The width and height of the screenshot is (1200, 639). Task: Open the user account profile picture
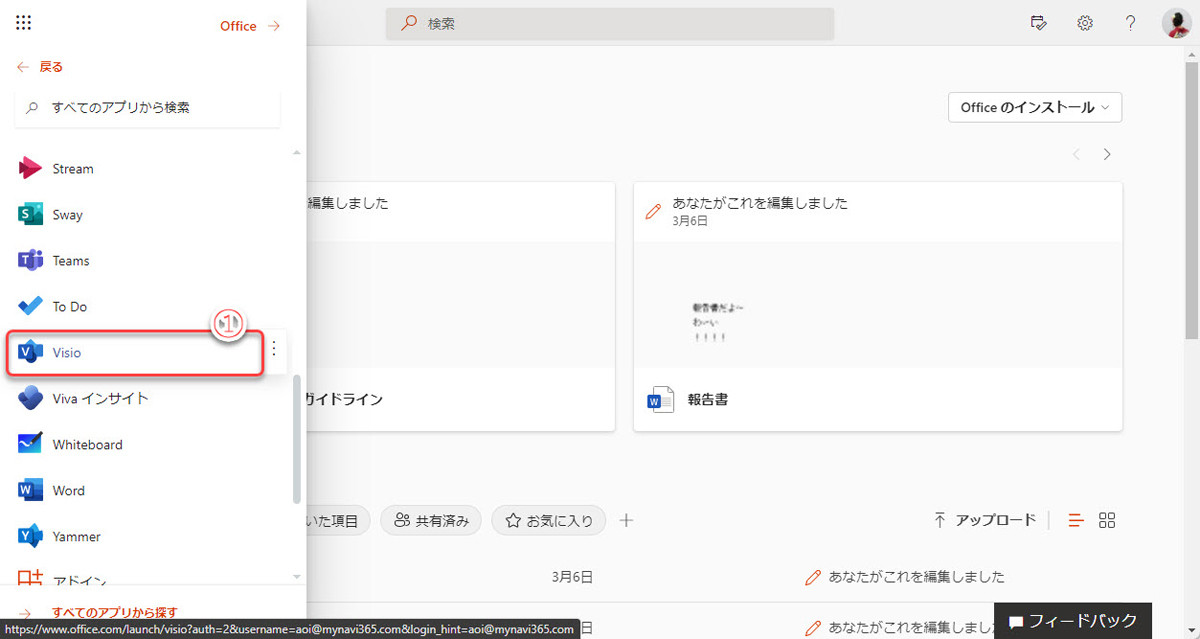1176,23
